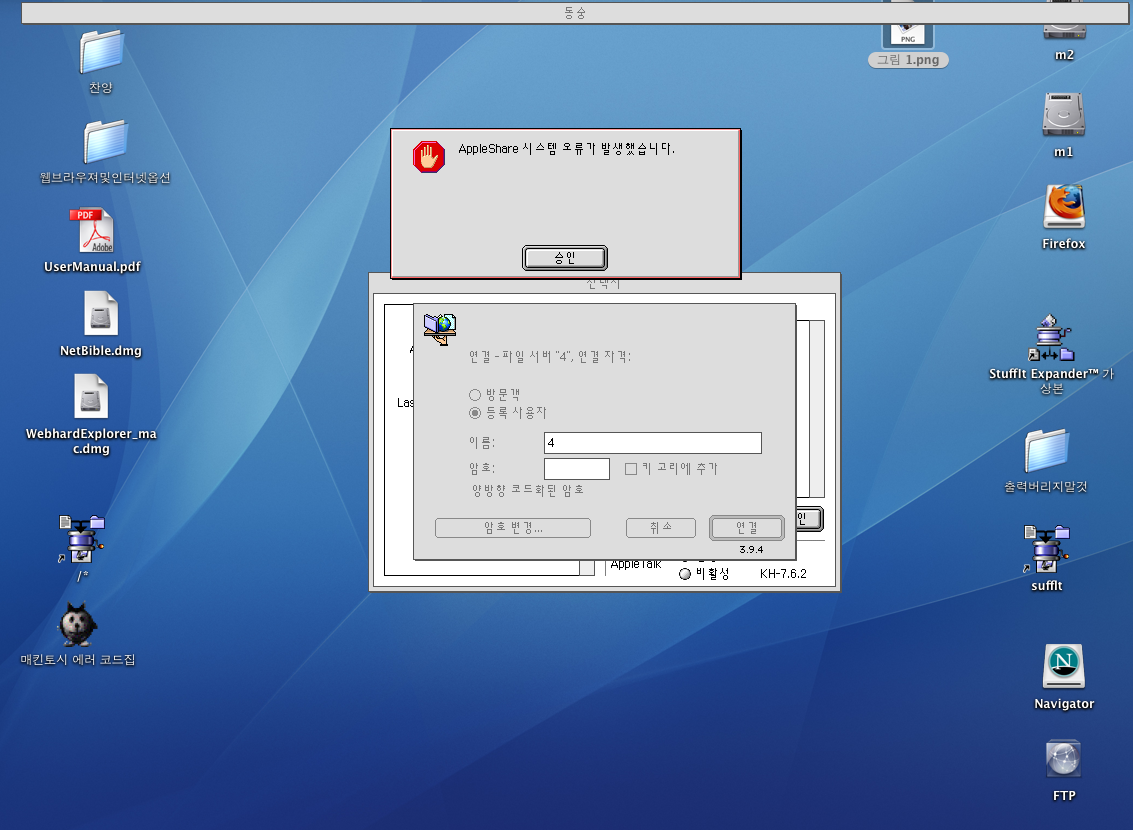Viewport: 1133px width, 830px height.
Task: Click the 취소 cancel button
Action: point(660,528)
